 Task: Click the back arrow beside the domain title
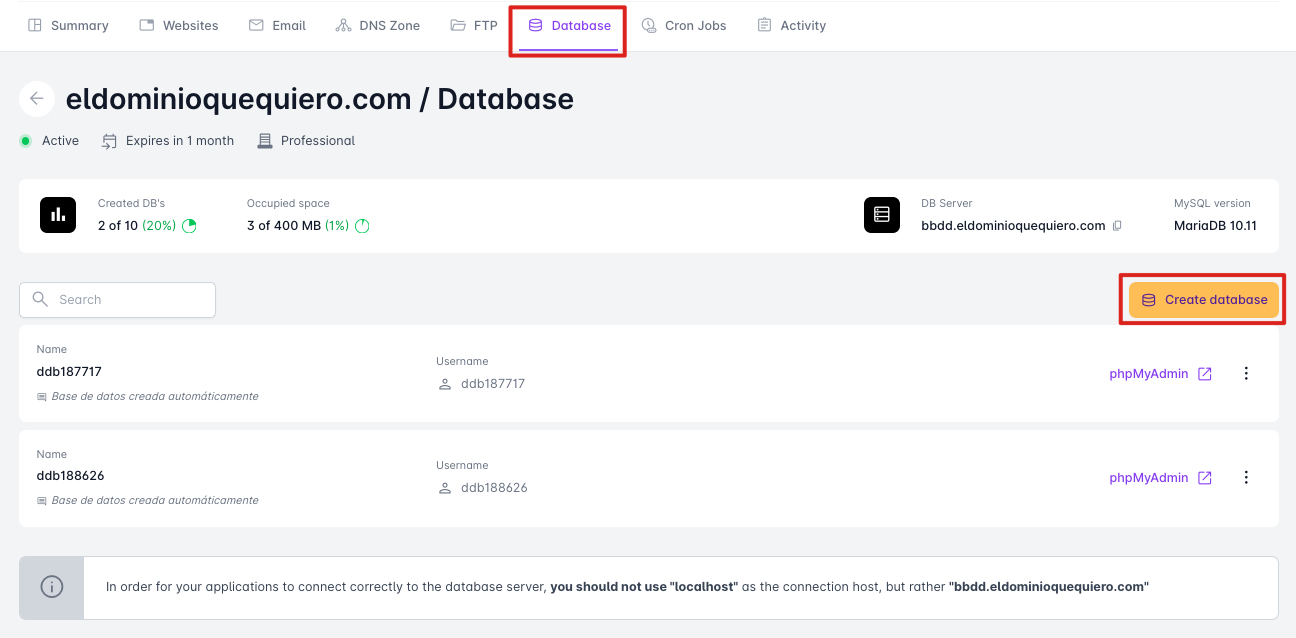click(36, 98)
